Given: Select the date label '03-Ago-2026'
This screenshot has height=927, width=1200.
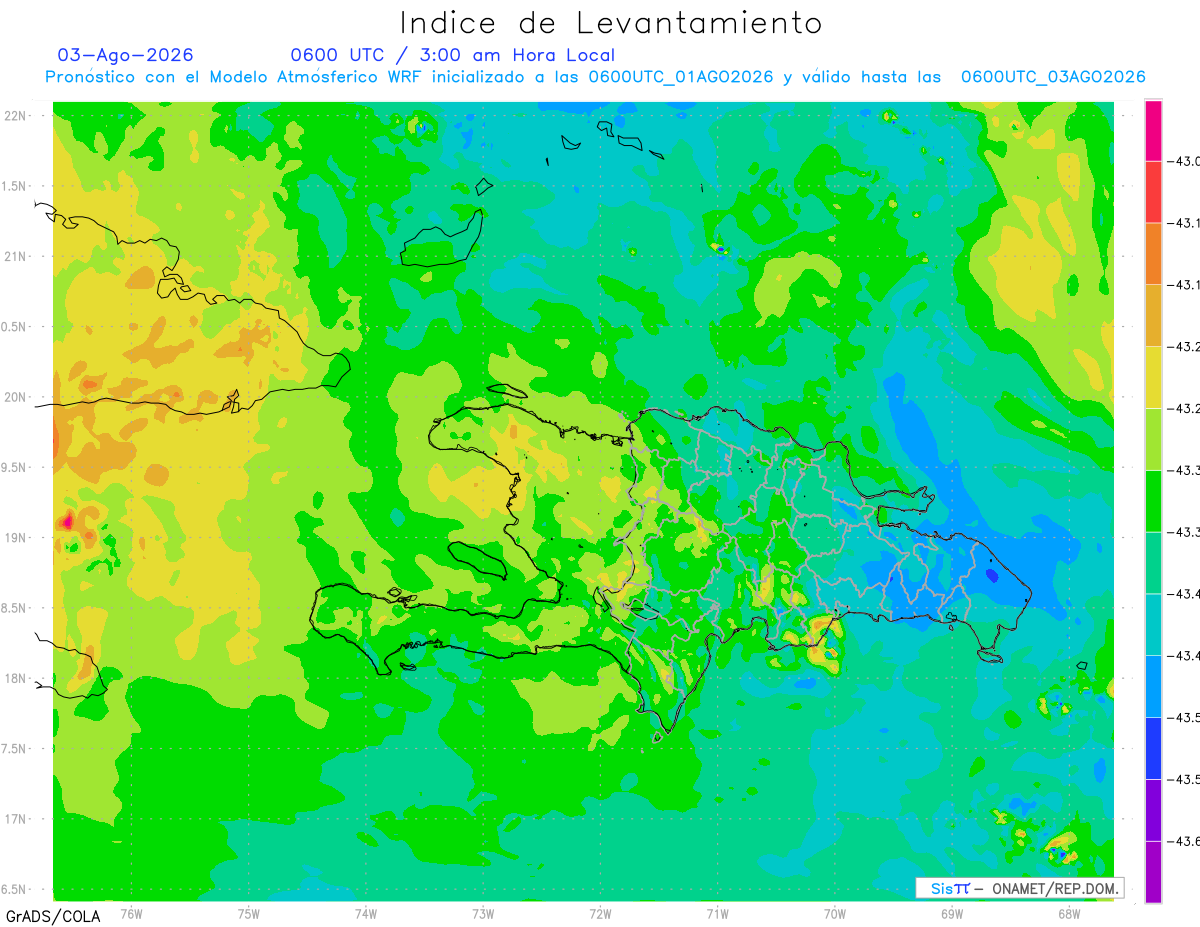Looking at the screenshot, I should 126,55.
